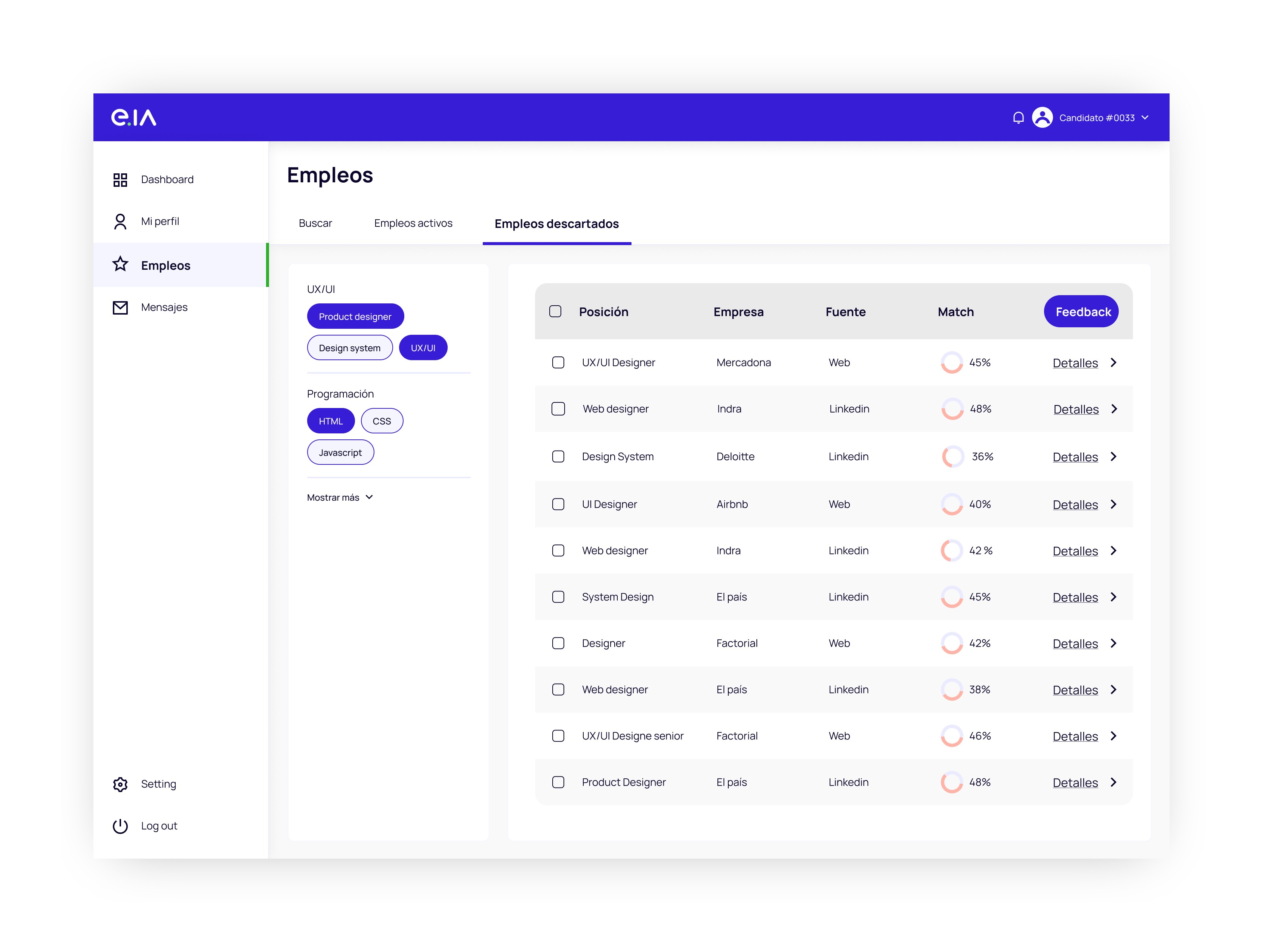Click the Posición column header

point(603,312)
